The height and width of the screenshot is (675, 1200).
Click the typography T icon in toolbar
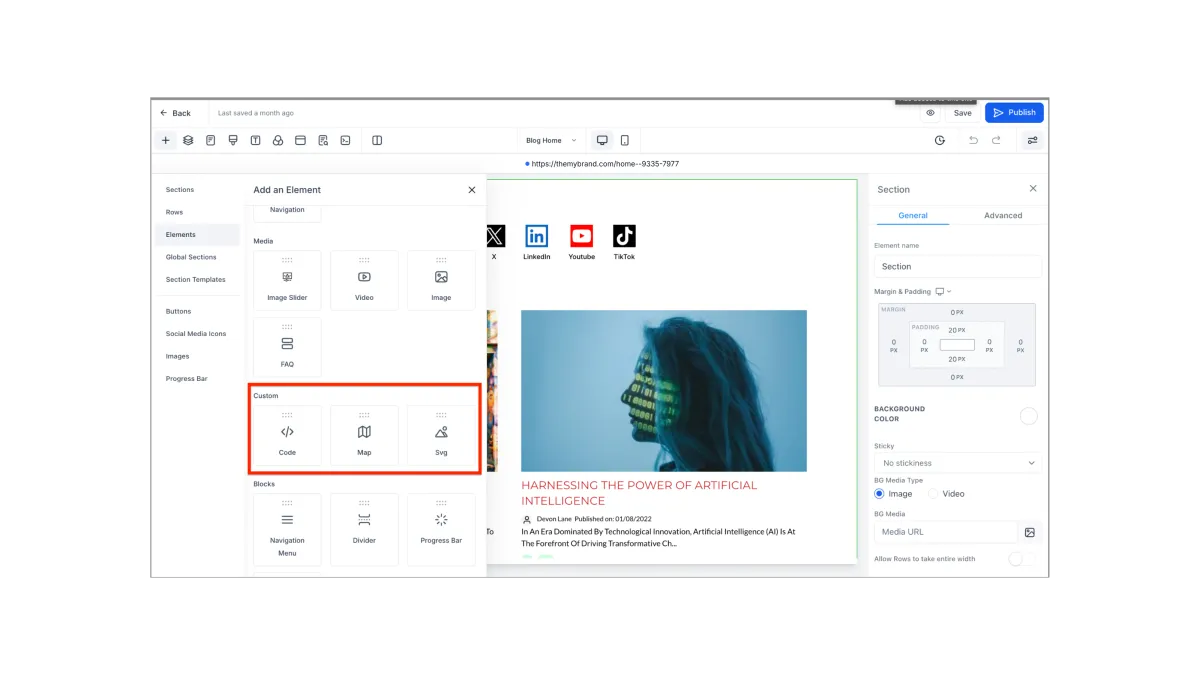pos(255,141)
